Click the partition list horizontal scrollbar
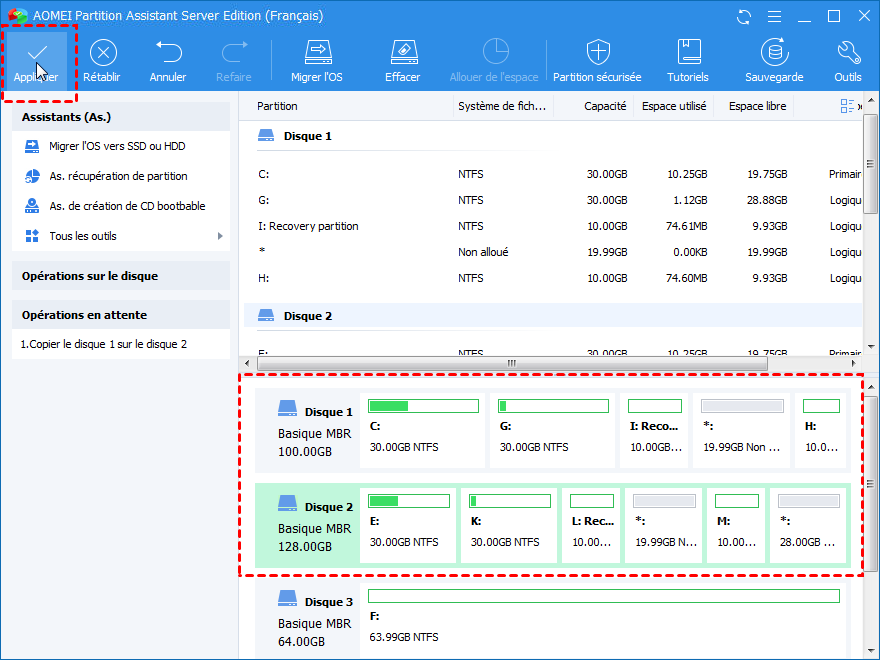 coord(512,363)
